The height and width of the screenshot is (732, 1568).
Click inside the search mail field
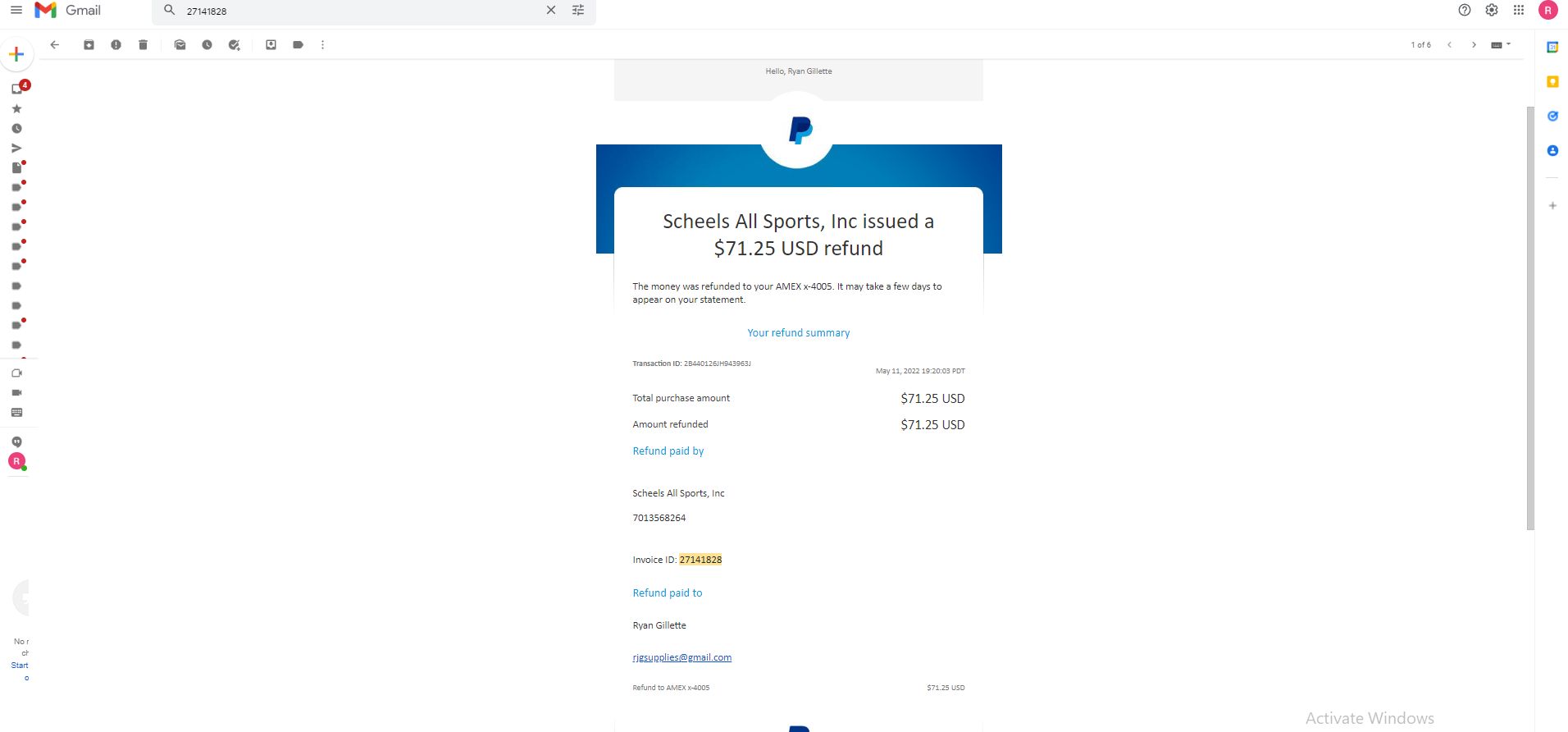click(361, 11)
